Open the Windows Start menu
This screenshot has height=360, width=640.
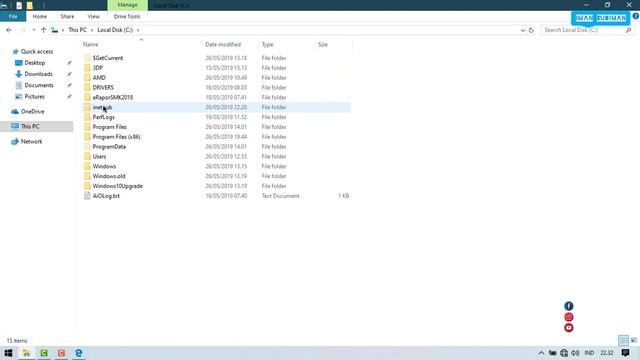point(8,353)
